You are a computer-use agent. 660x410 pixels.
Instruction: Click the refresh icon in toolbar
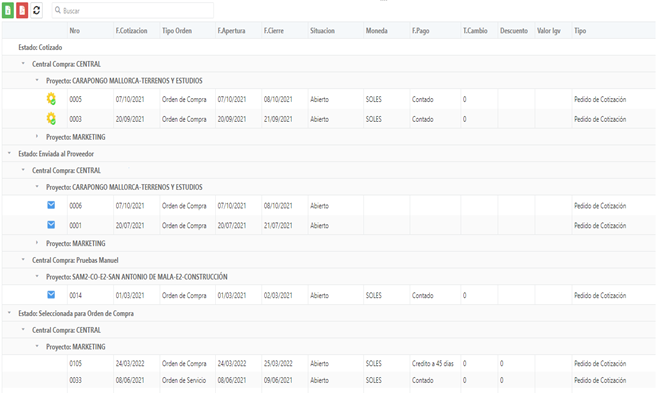click(37, 11)
